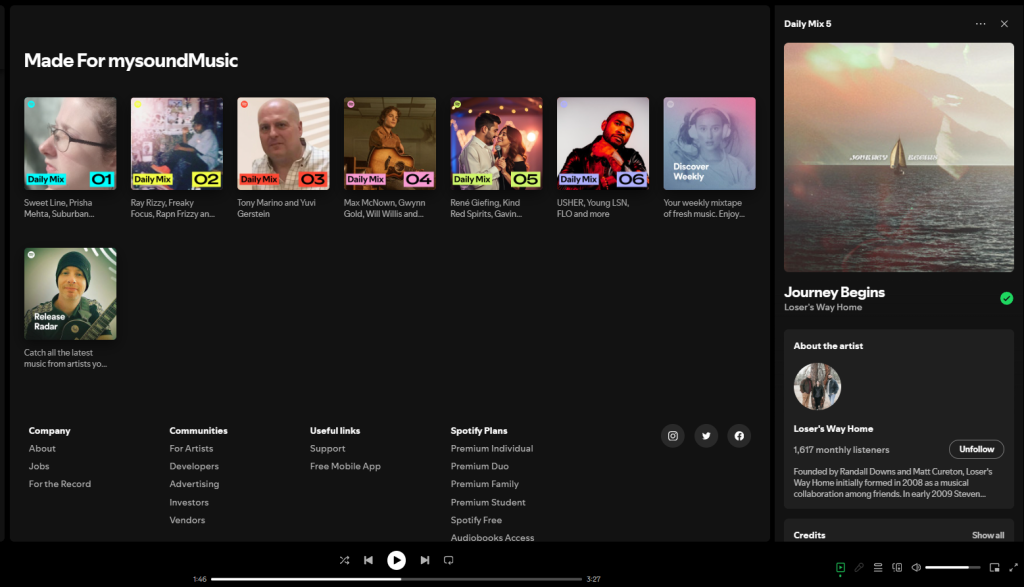Open the Discover Weekly playlist
The width and height of the screenshot is (1024, 587).
tap(709, 144)
